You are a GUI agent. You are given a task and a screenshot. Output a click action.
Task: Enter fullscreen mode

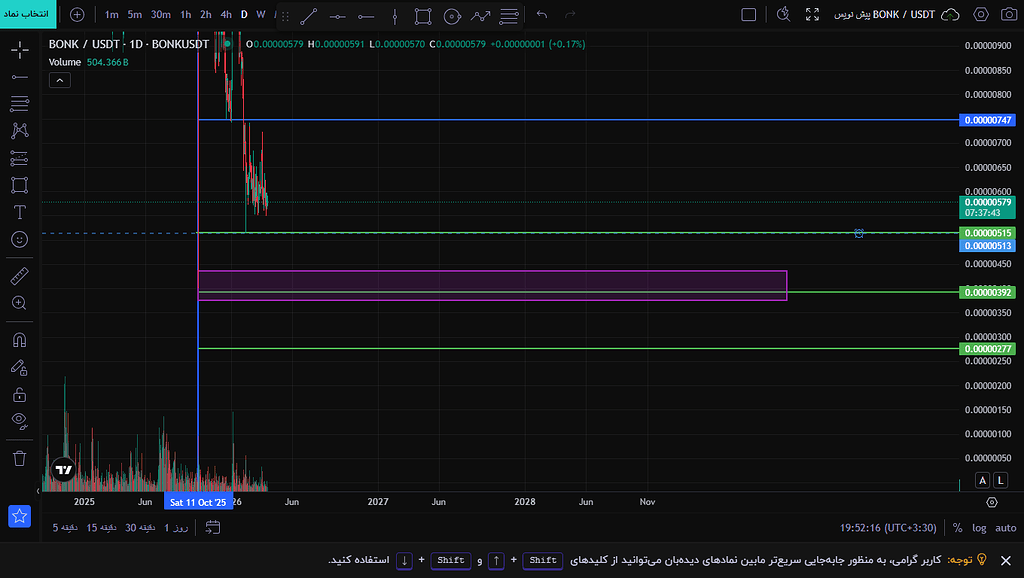tap(812, 15)
